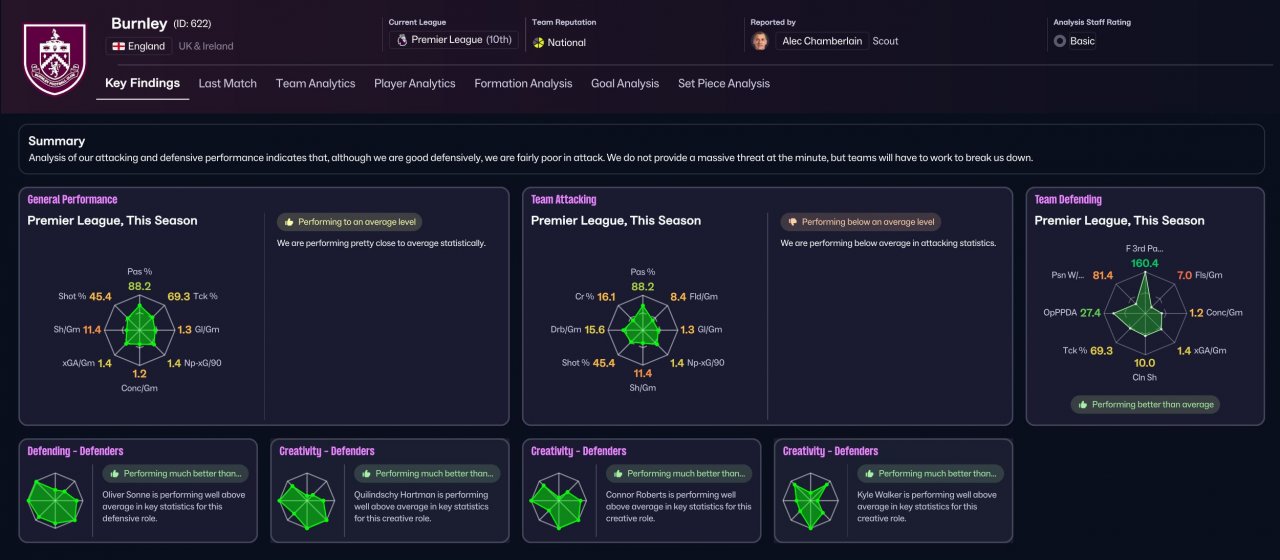Click the Basic staff rating icon
Viewport: 1280px width, 560px height.
[x=1060, y=42]
